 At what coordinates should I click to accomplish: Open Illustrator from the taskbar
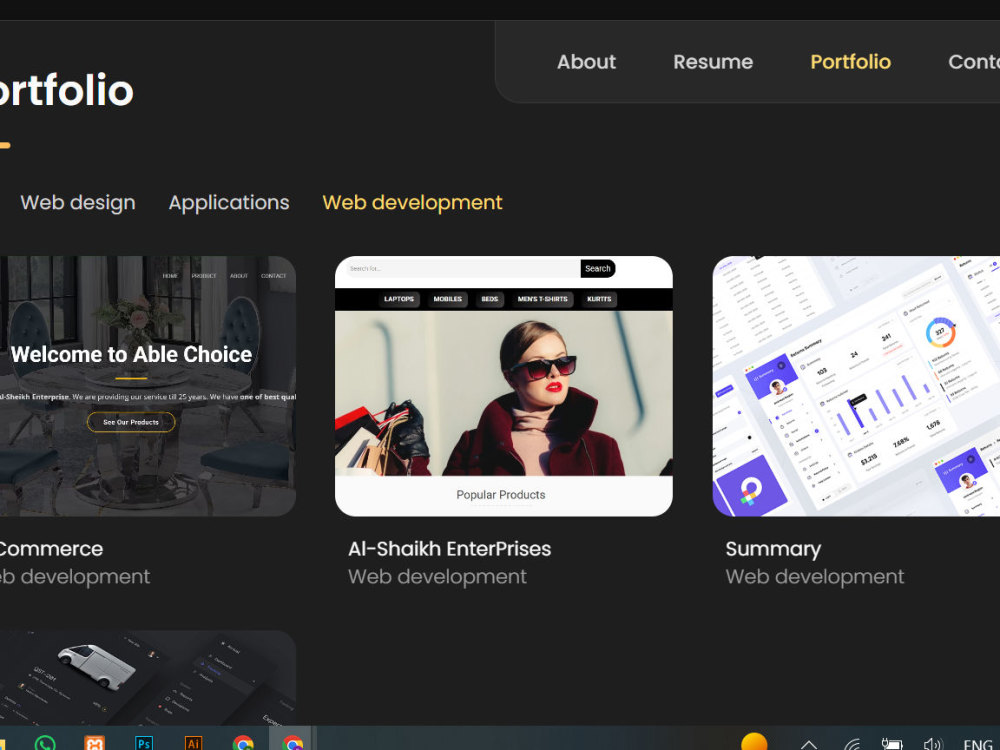193,743
